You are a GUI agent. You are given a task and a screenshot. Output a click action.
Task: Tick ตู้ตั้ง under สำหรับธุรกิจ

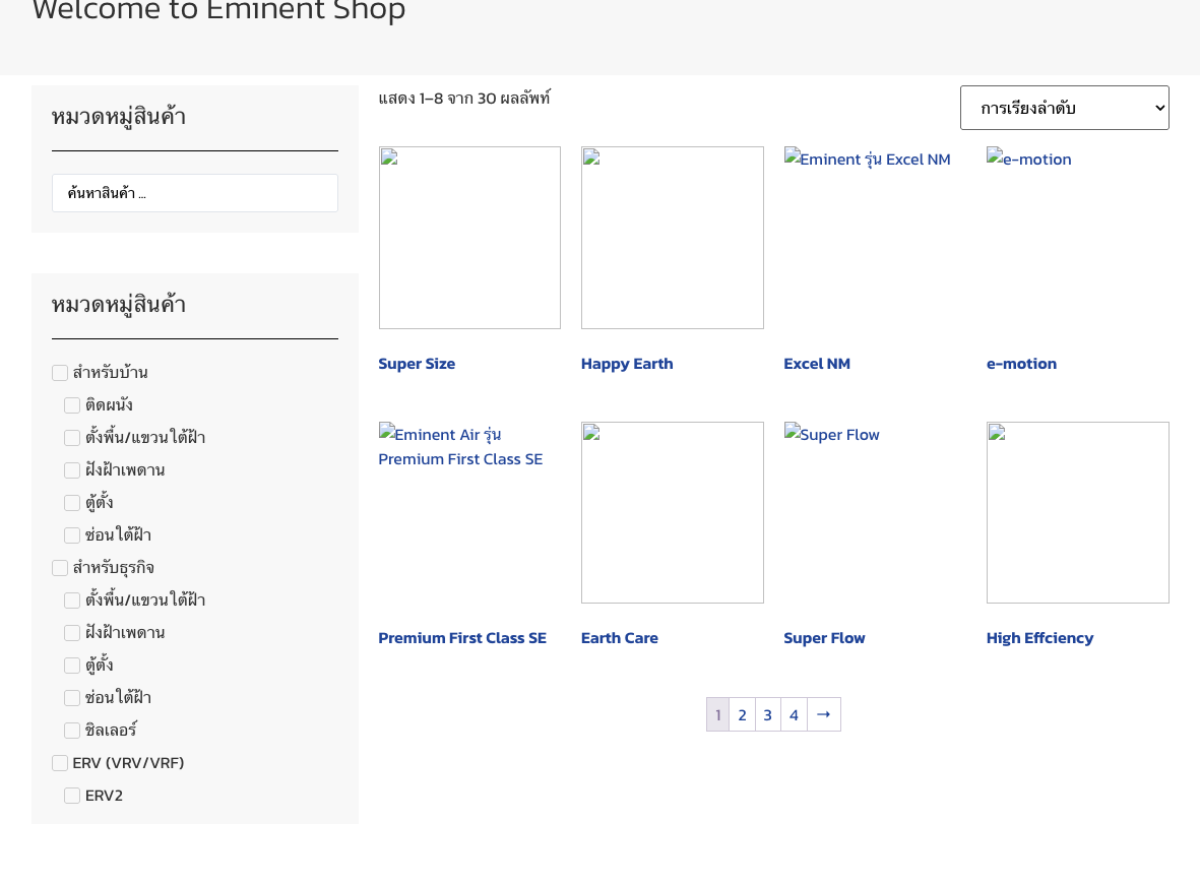[72, 665]
